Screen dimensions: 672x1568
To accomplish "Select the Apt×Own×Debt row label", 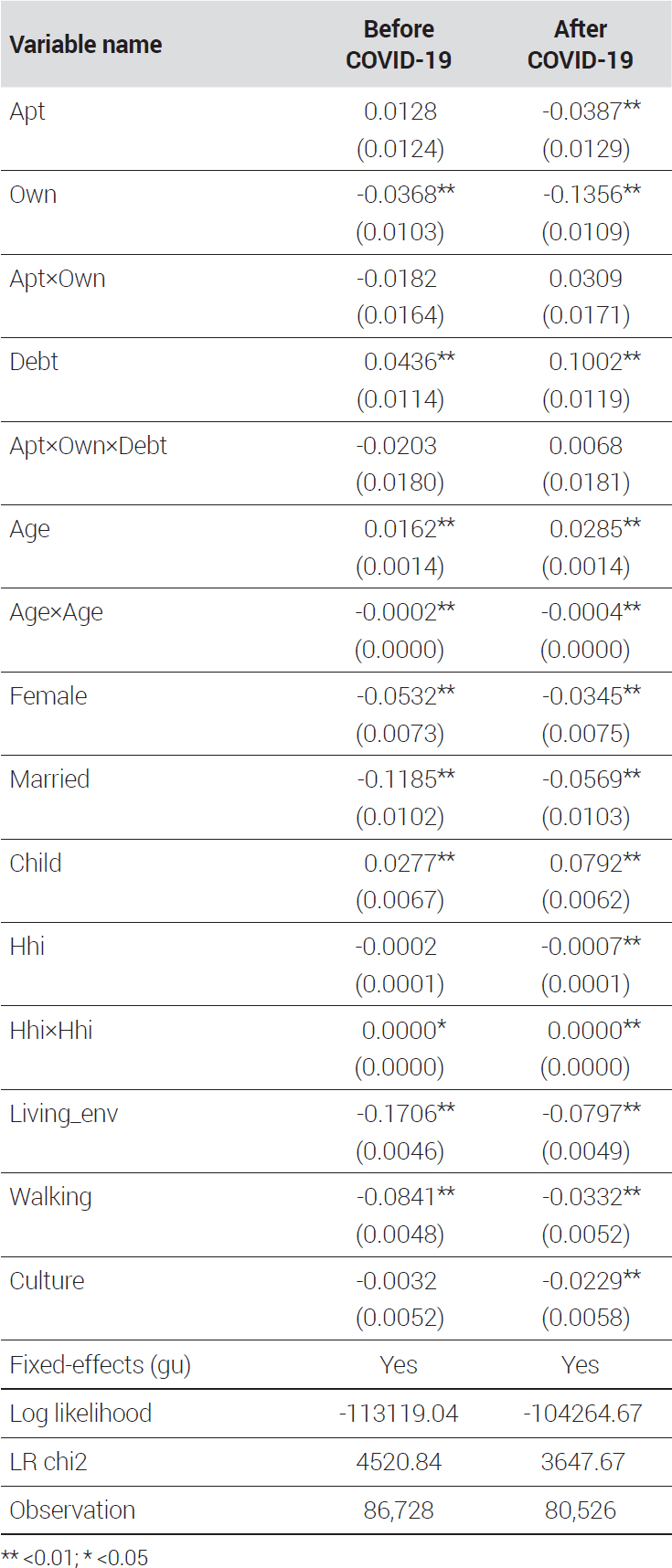I will pyautogui.click(x=89, y=446).
